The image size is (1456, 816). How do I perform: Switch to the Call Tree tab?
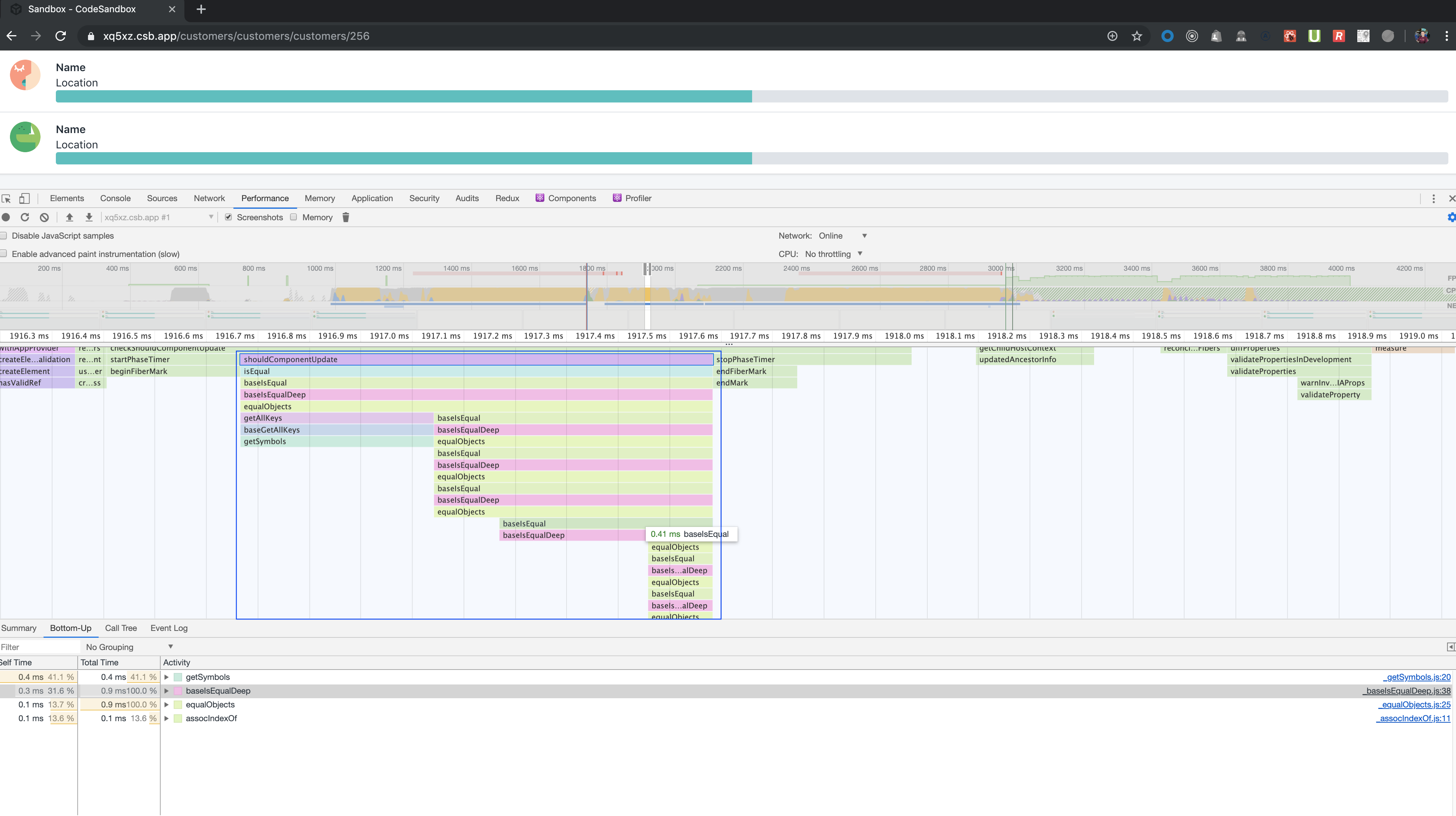point(121,628)
